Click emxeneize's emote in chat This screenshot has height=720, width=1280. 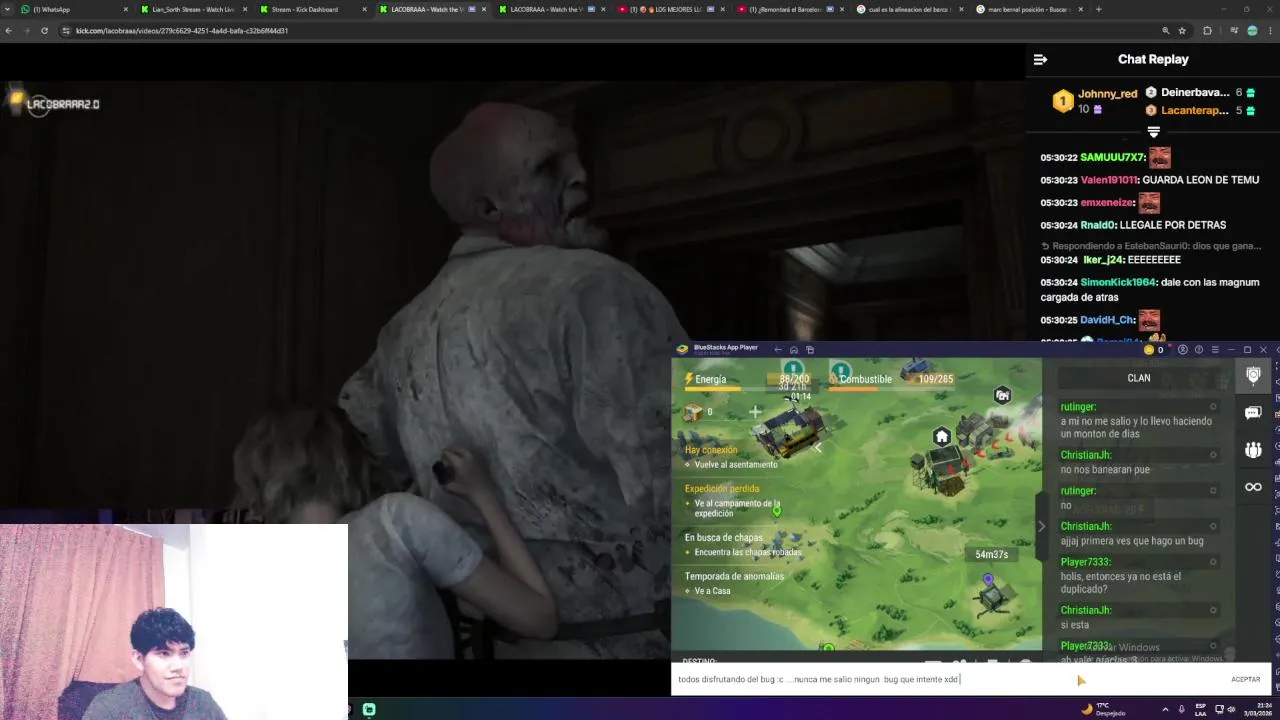1149,202
